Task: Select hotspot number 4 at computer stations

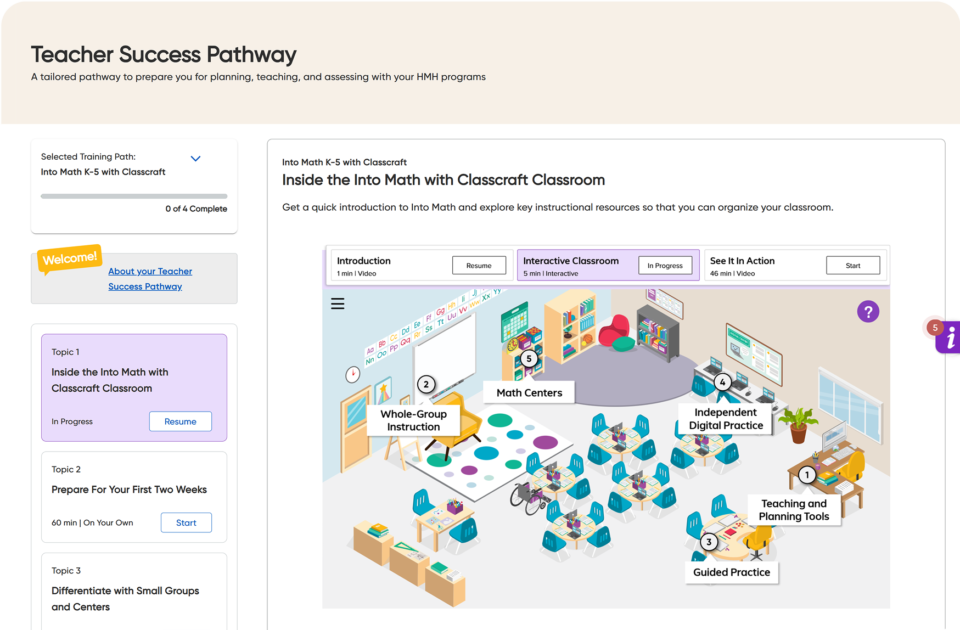Action: coord(722,382)
